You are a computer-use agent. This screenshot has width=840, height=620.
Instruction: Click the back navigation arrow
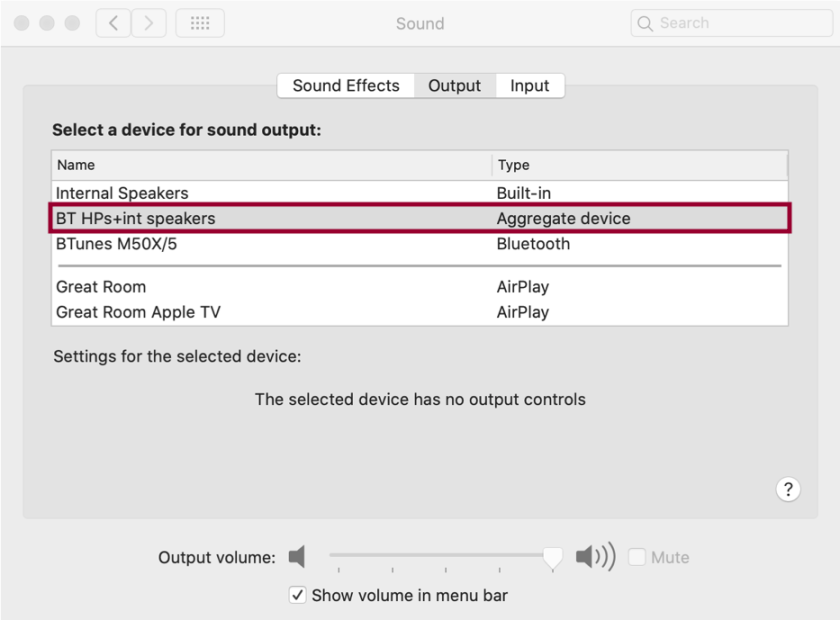(113, 23)
